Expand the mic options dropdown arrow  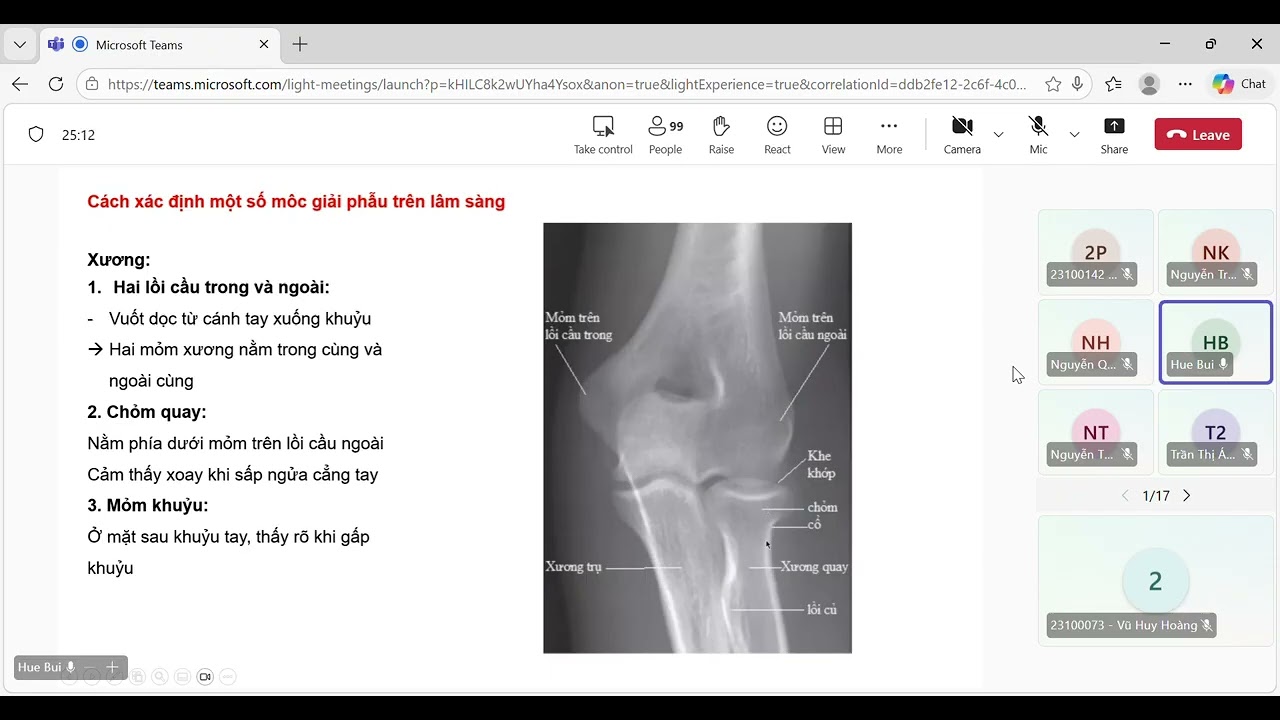coord(1074,134)
